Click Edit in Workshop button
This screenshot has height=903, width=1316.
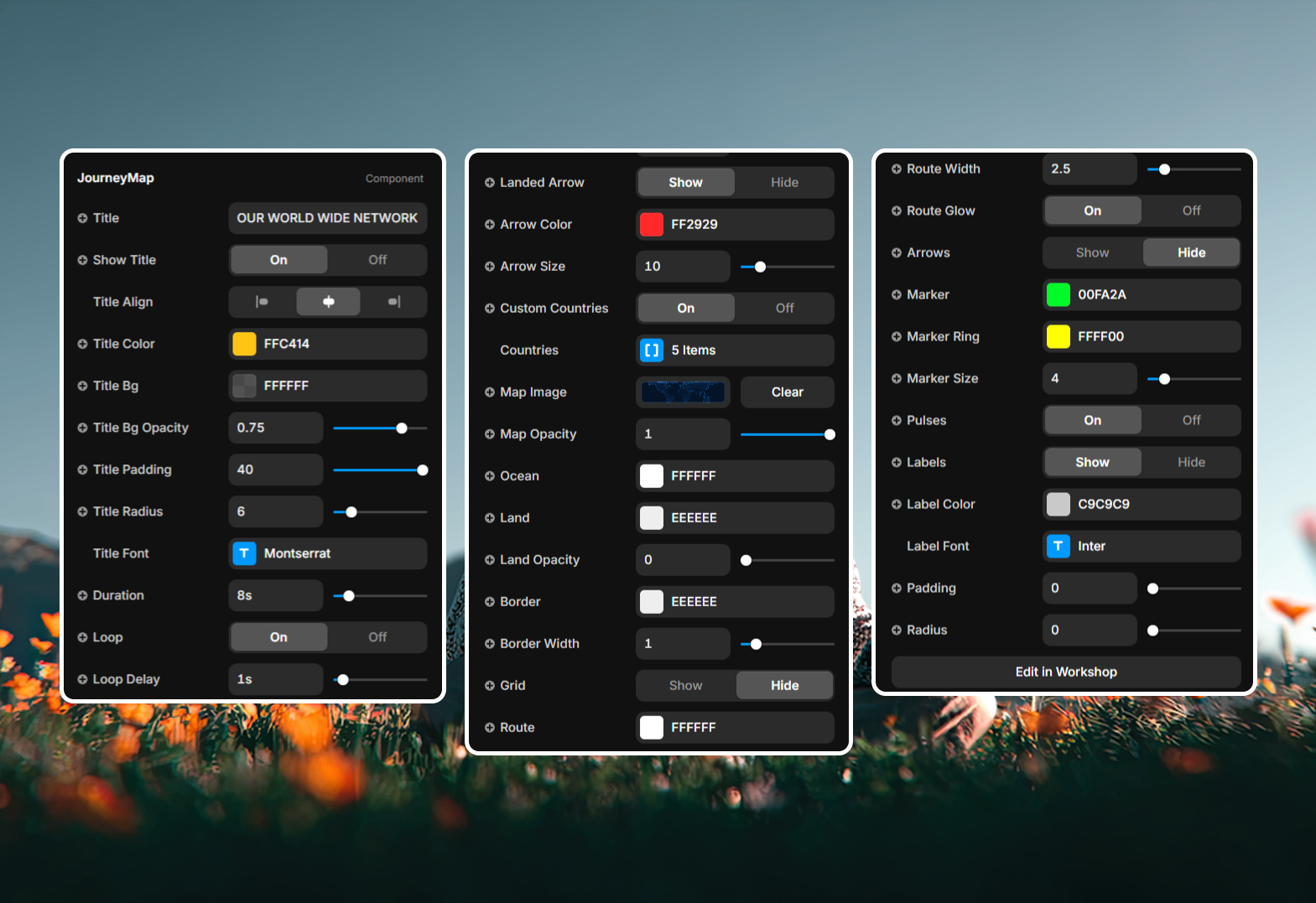pyautogui.click(x=1065, y=672)
